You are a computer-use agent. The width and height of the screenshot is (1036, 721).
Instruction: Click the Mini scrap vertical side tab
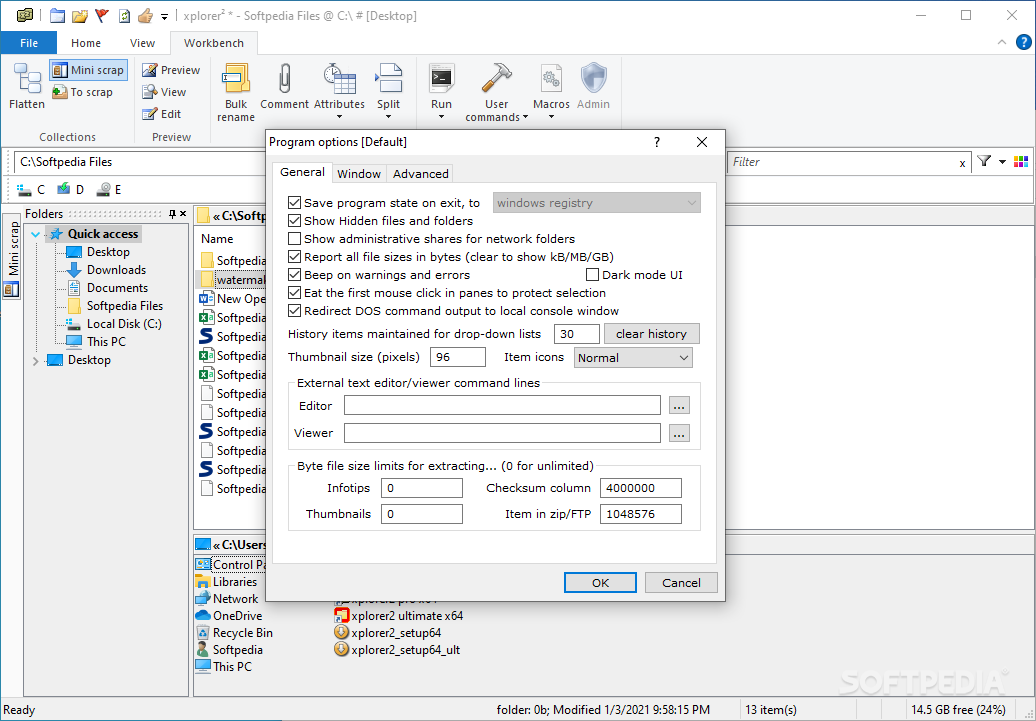click(12, 256)
